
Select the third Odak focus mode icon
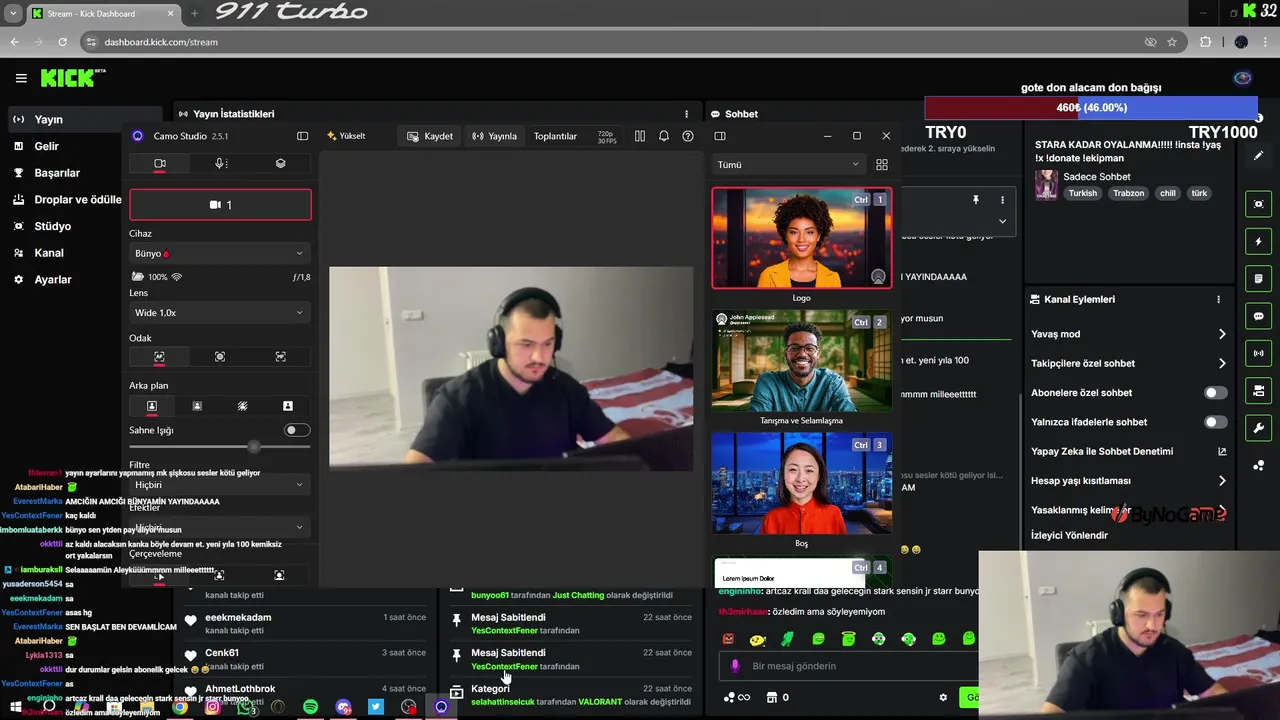pyautogui.click(x=280, y=357)
